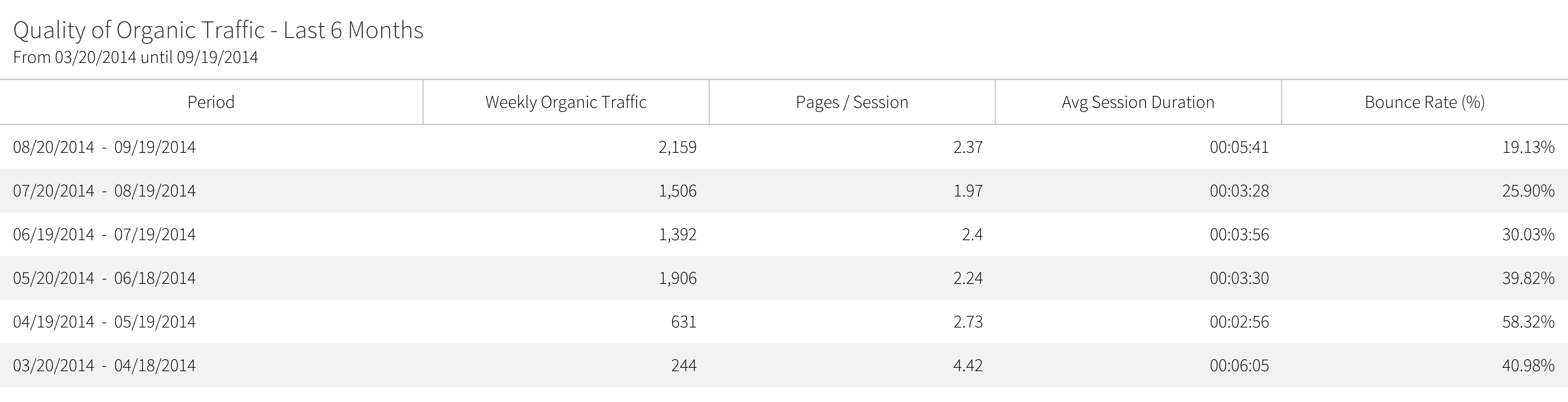This screenshot has width=1568, height=402.
Task: Click the Quality of Organic Traffic title
Action: coord(218,30)
